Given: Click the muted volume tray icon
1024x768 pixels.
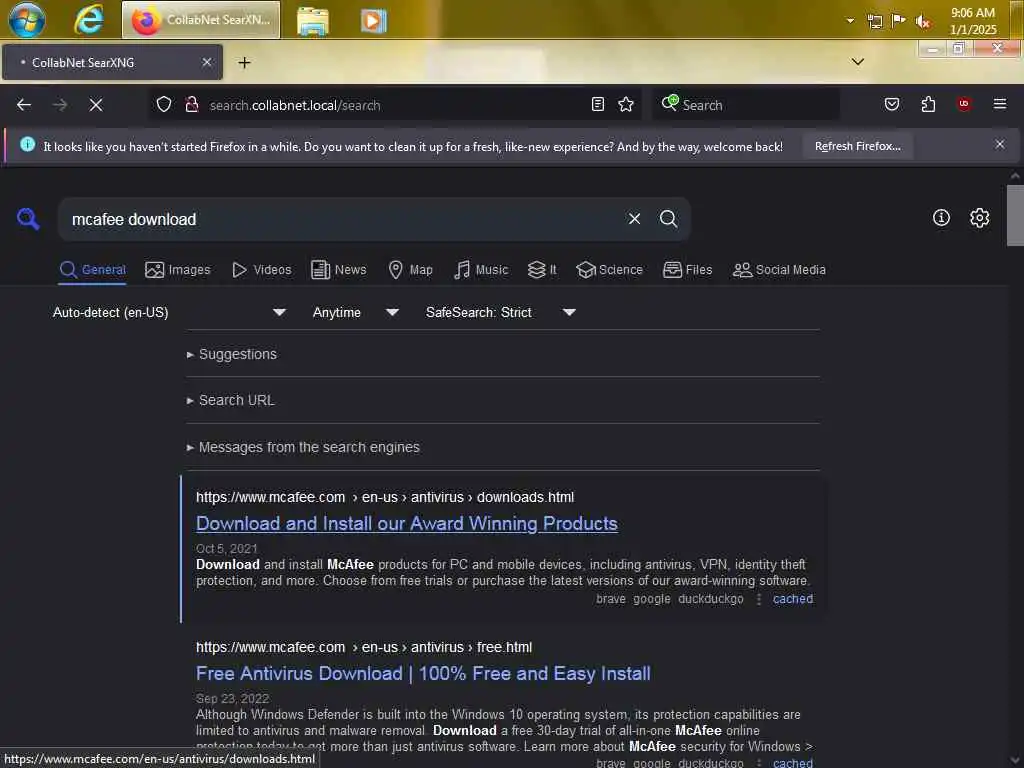Looking at the screenshot, I should click(x=922, y=22).
